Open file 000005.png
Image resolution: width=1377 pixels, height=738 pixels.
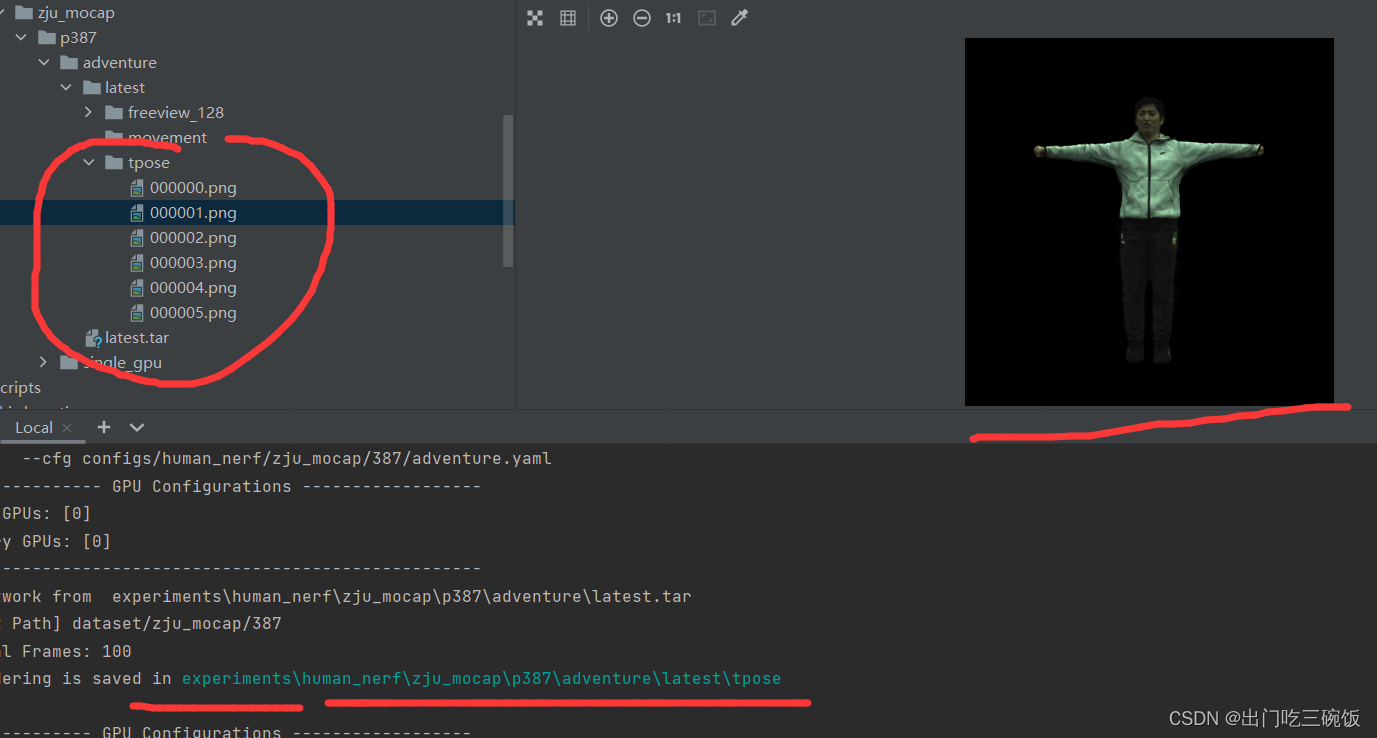(193, 313)
